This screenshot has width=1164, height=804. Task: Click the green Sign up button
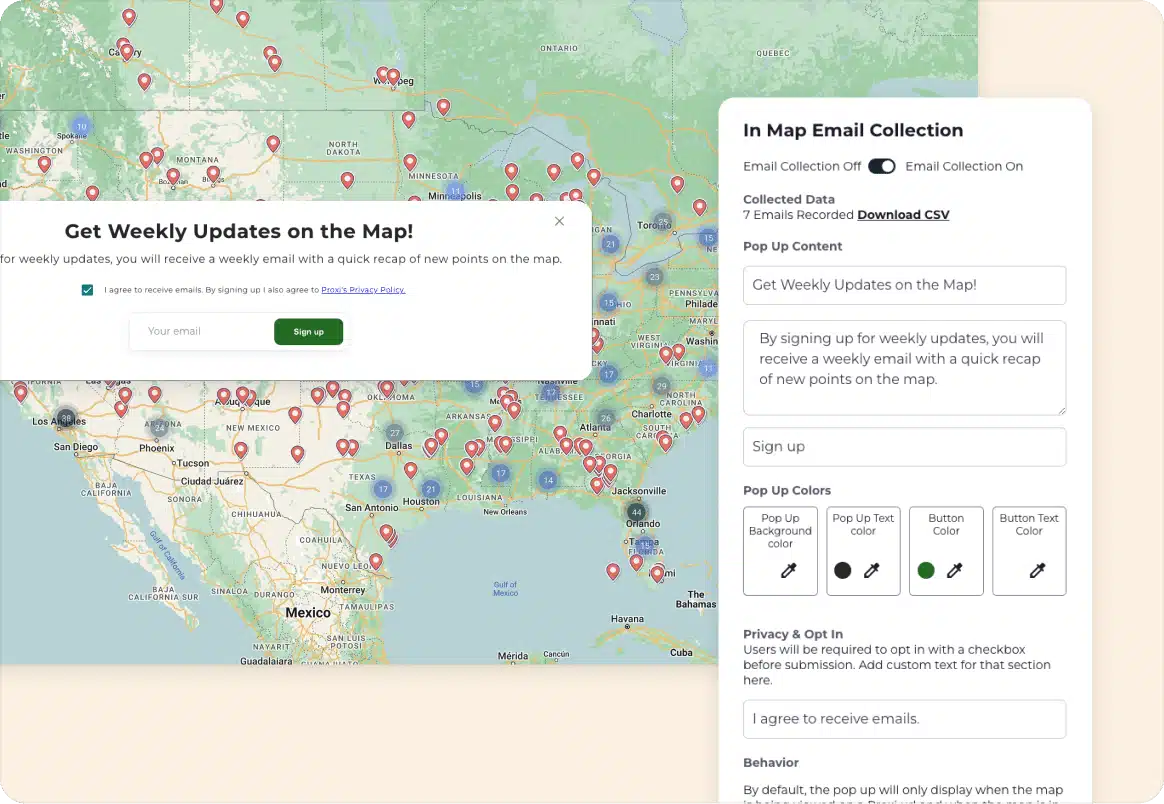308,332
